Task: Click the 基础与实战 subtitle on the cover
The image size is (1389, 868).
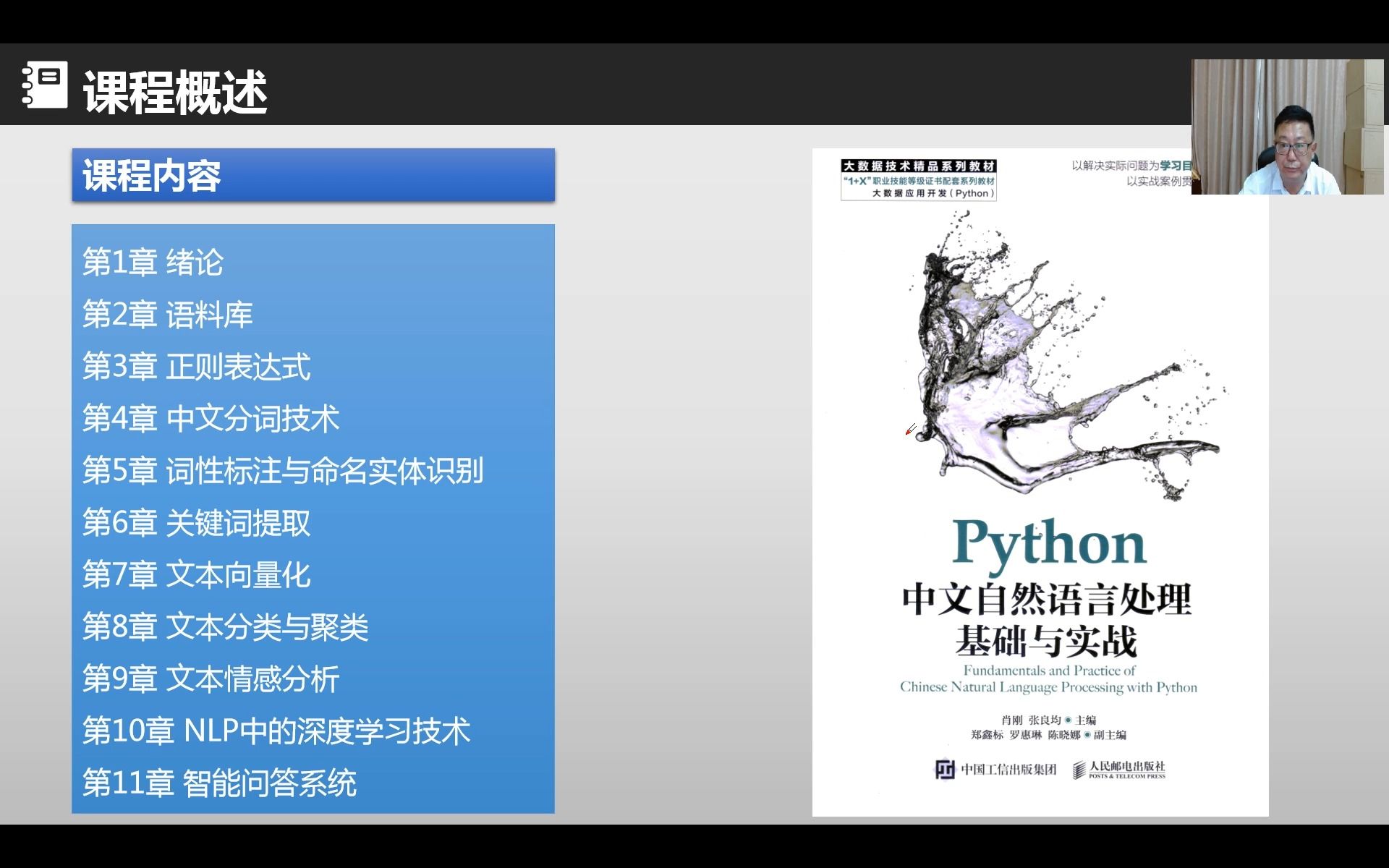Action: click(1046, 641)
